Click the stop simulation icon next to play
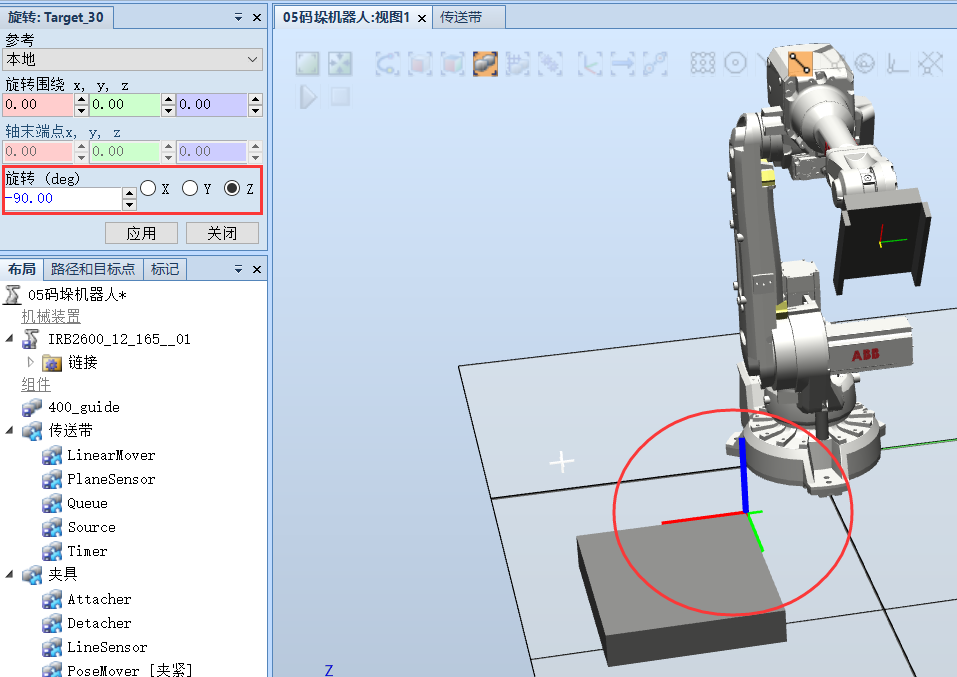Image resolution: width=957 pixels, height=677 pixels. tap(340, 97)
